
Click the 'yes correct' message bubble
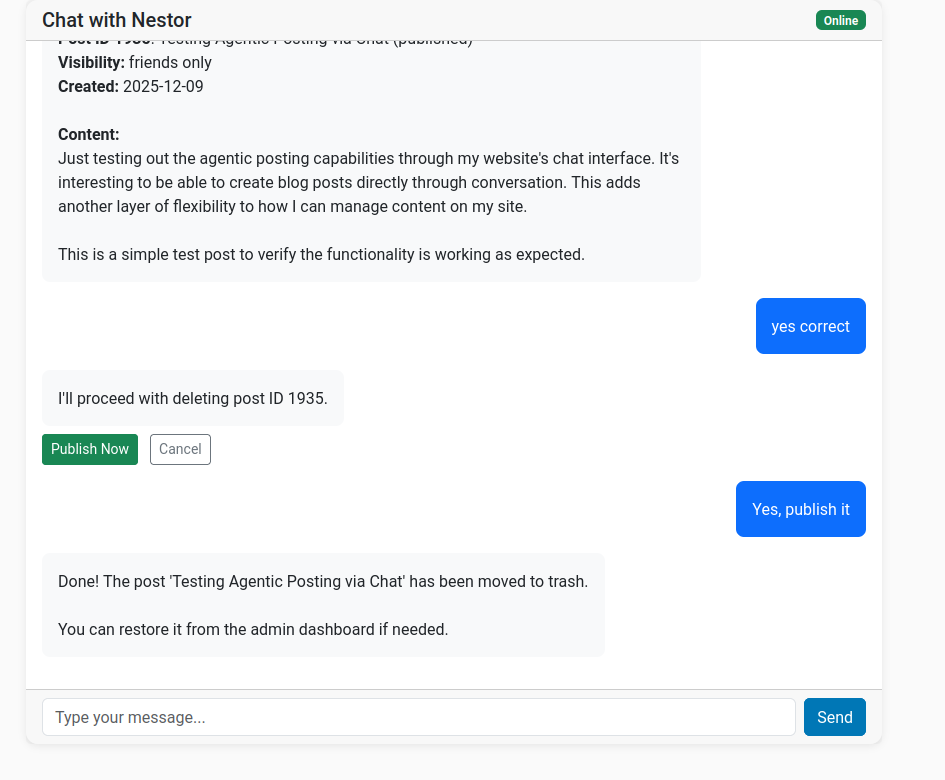click(810, 325)
